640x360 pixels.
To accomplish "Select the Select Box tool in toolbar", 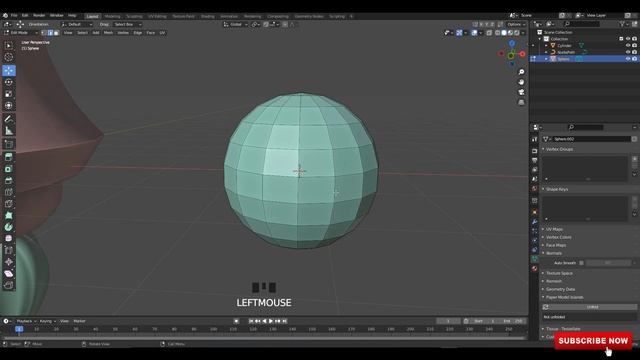I will (9, 46).
